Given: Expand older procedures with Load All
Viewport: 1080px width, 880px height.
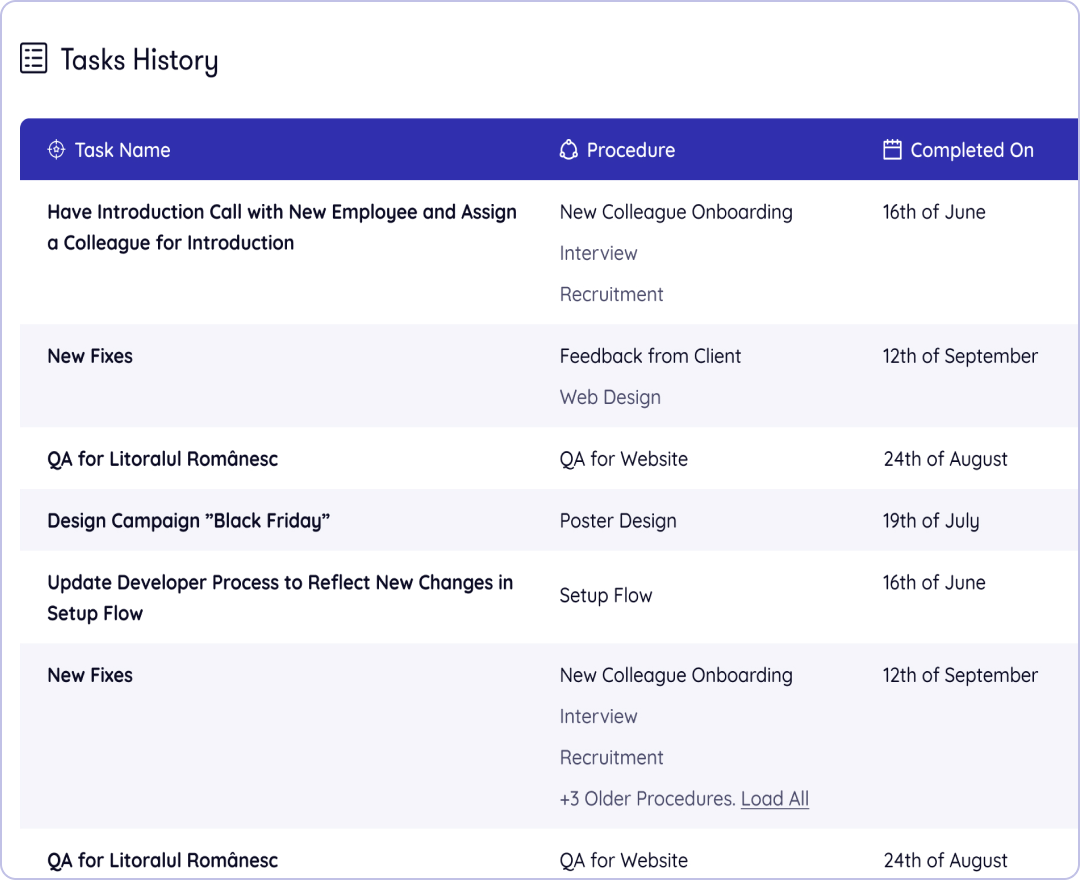Looking at the screenshot, I should pos(774,799).
